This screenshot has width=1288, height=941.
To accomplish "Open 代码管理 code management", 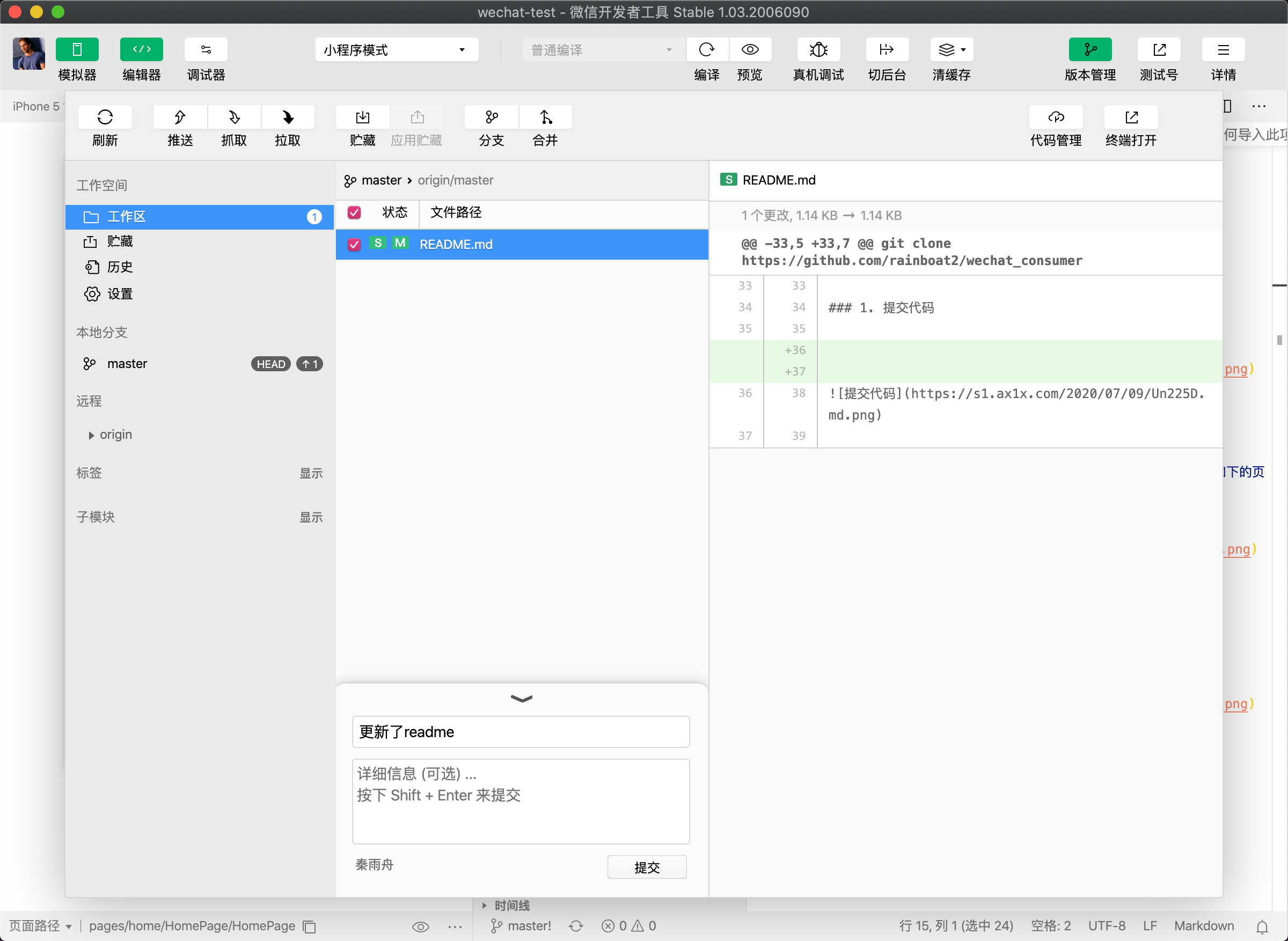I will [x=1056, y=117].
